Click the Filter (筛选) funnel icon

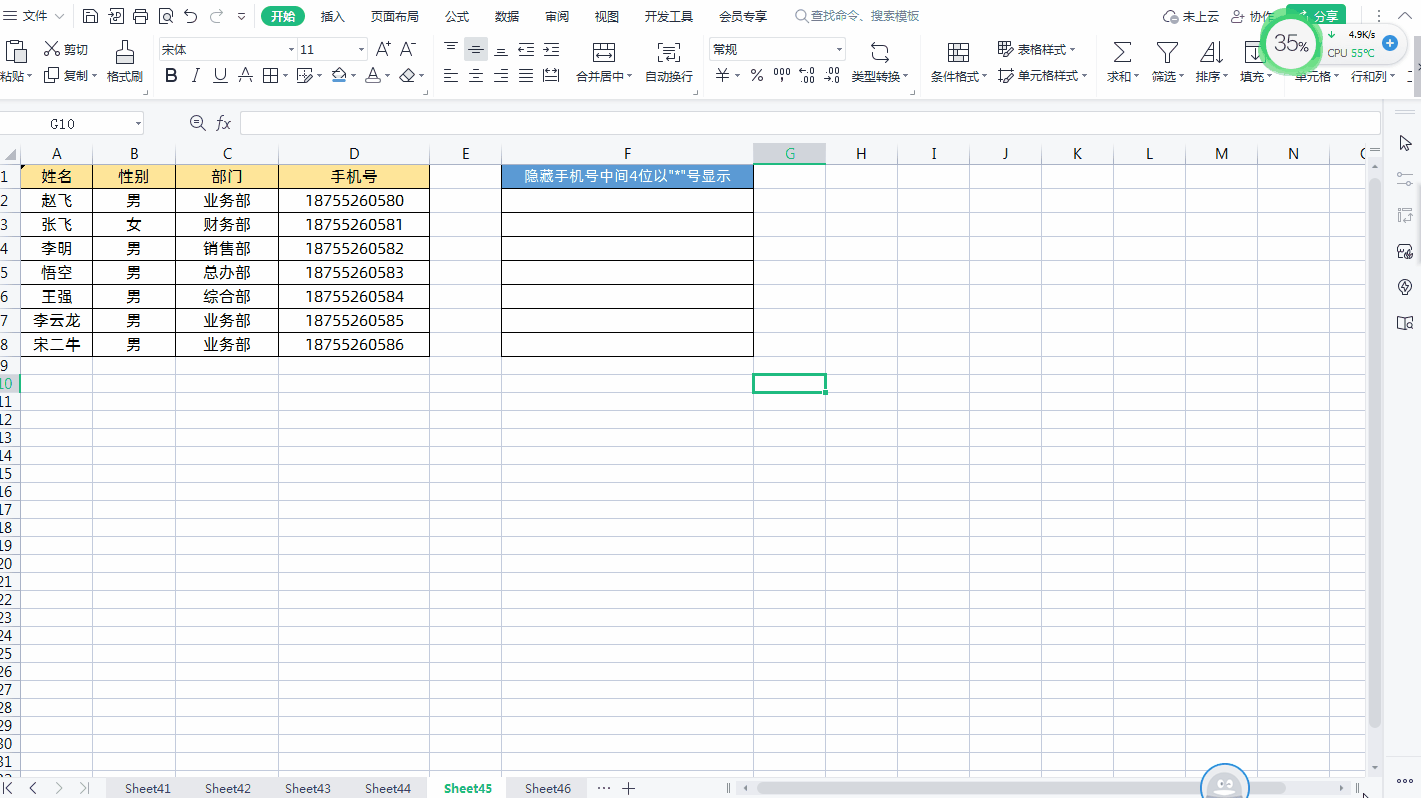(x=1166, y=51)
